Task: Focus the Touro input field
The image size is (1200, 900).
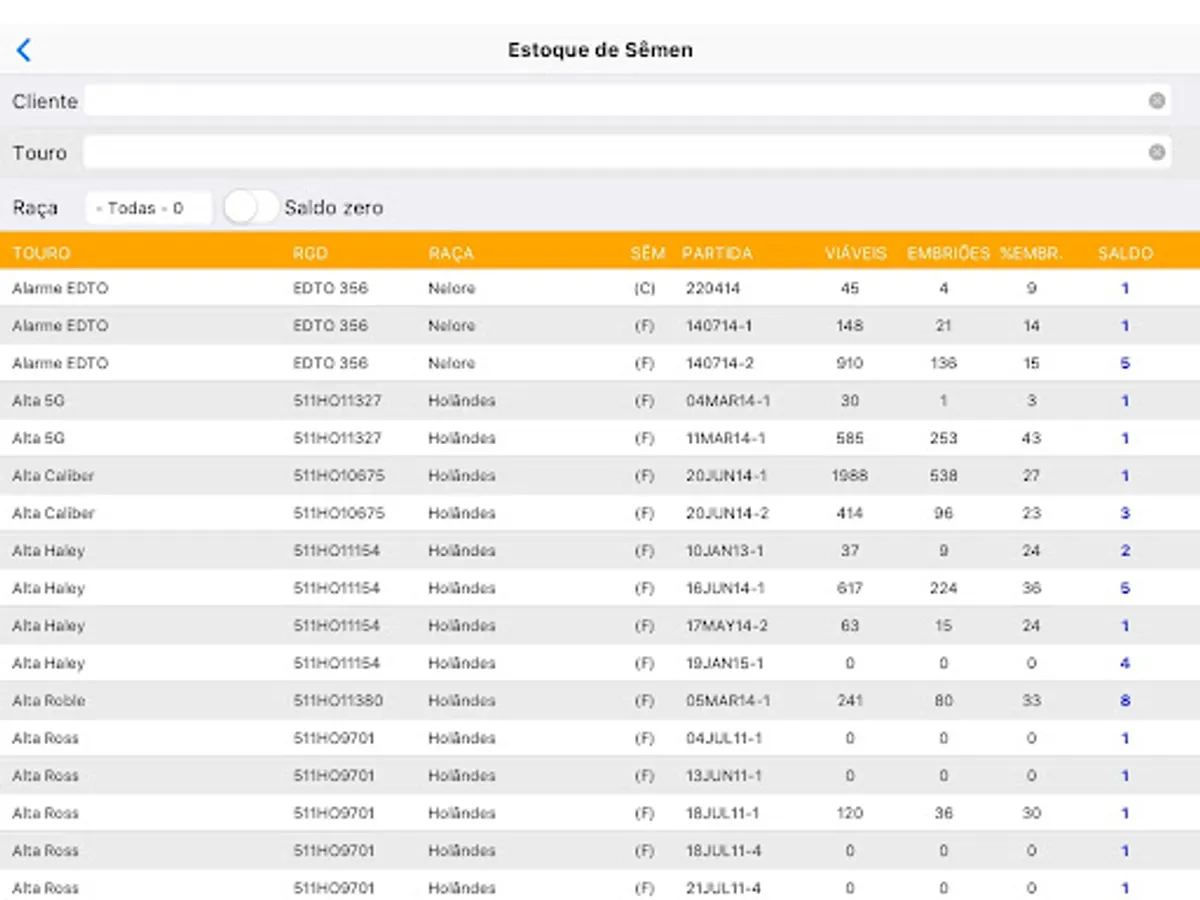Action: tap(627, 153)
